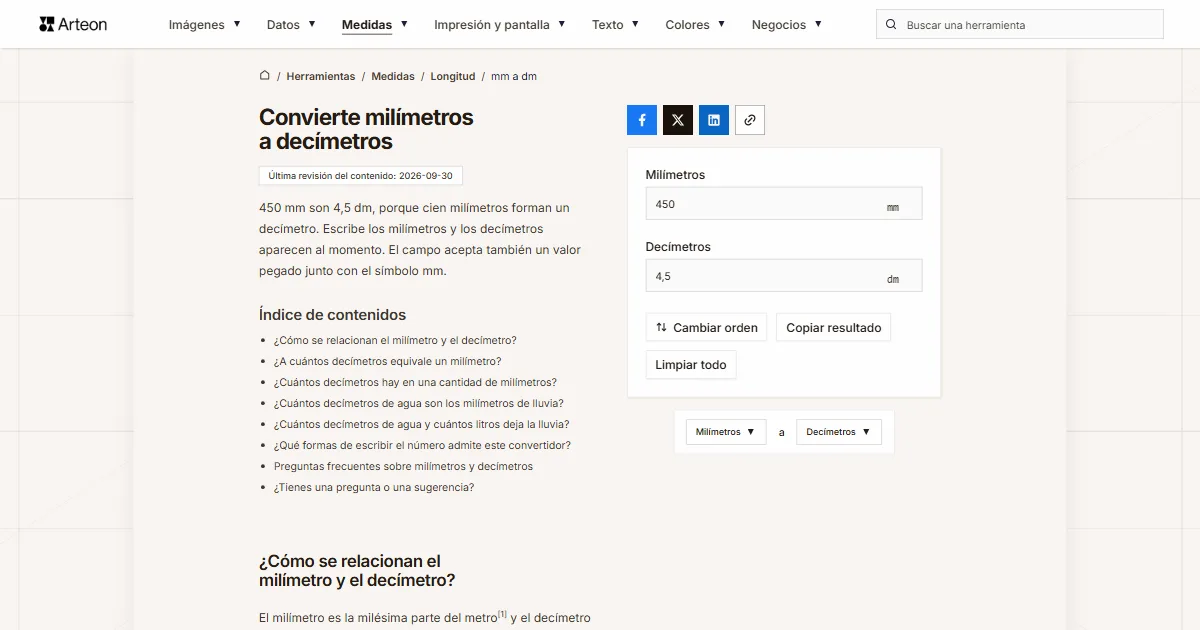Open the Impresión y pantalla menu
This screenshot has height=630, width=1200.
[500, 24]
